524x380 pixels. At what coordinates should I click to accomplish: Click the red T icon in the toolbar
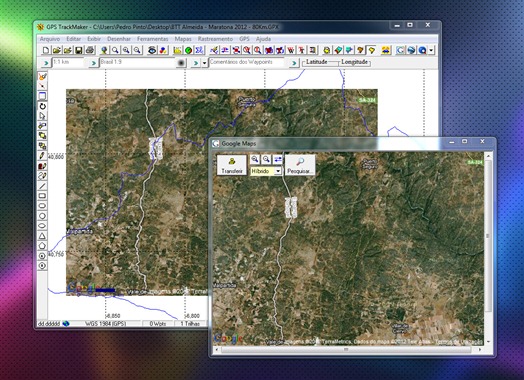301,50
